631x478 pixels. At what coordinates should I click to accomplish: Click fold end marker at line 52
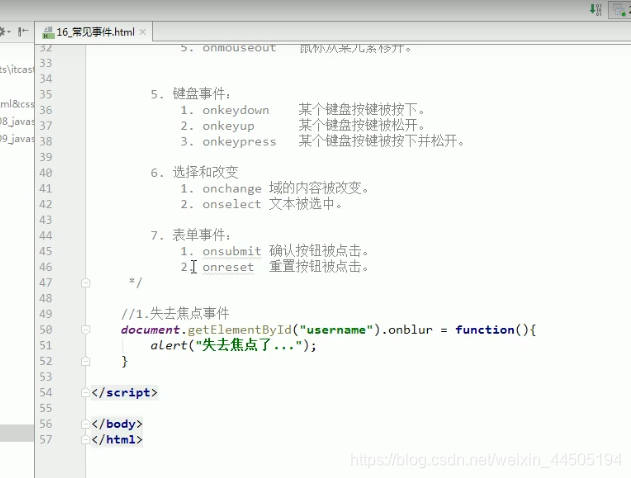pyautogui.click(x=85, y=361)
